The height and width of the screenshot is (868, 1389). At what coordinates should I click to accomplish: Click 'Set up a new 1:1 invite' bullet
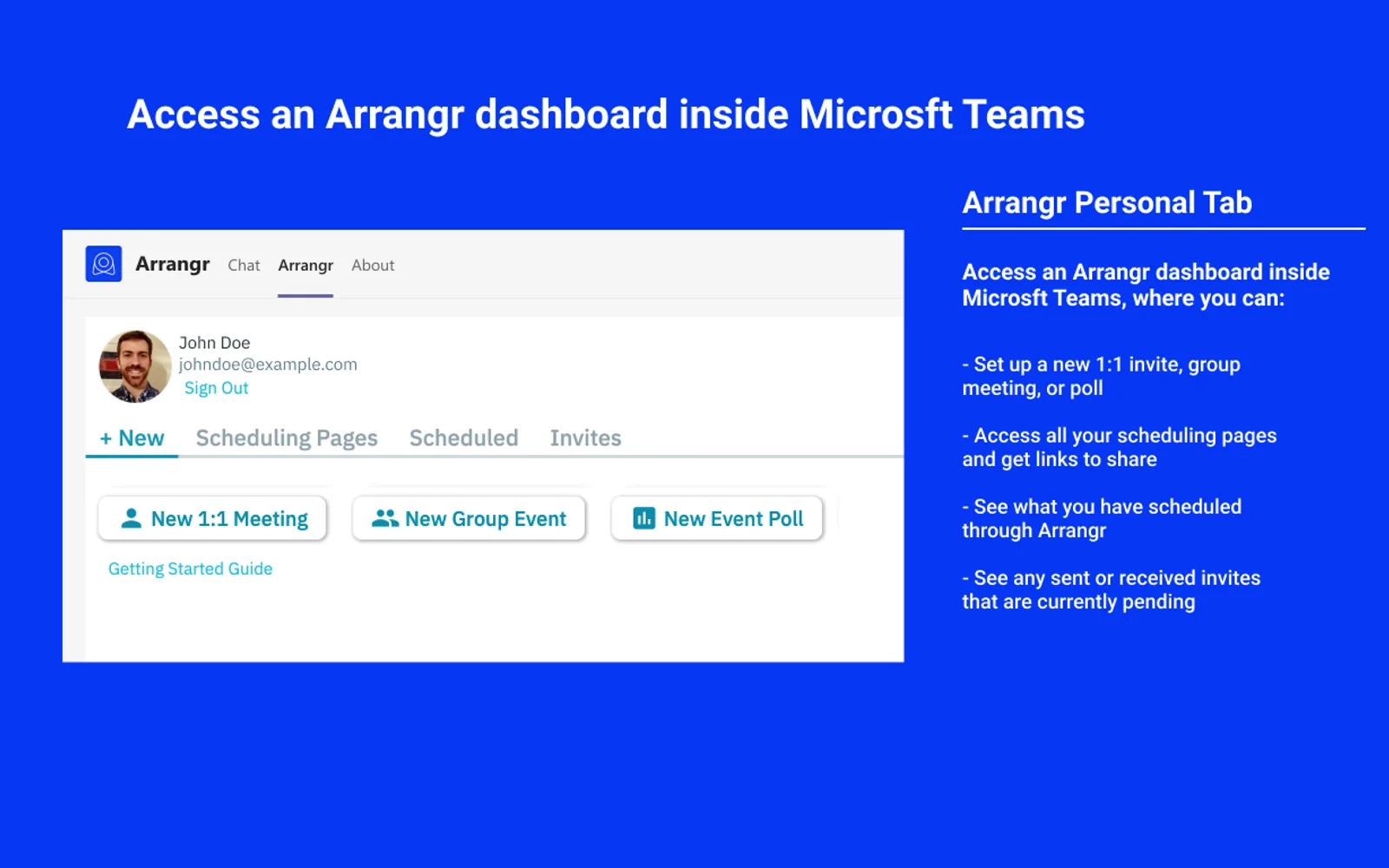tap(1101, 376)
